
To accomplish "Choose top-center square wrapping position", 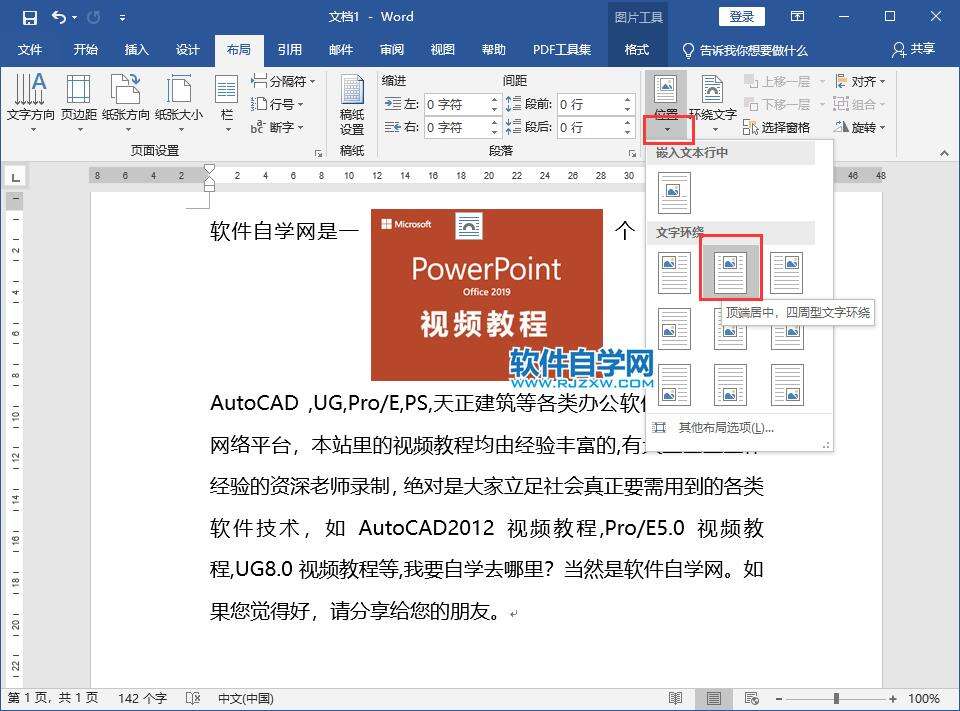I will pyautogui.click(x=730, y=273).
